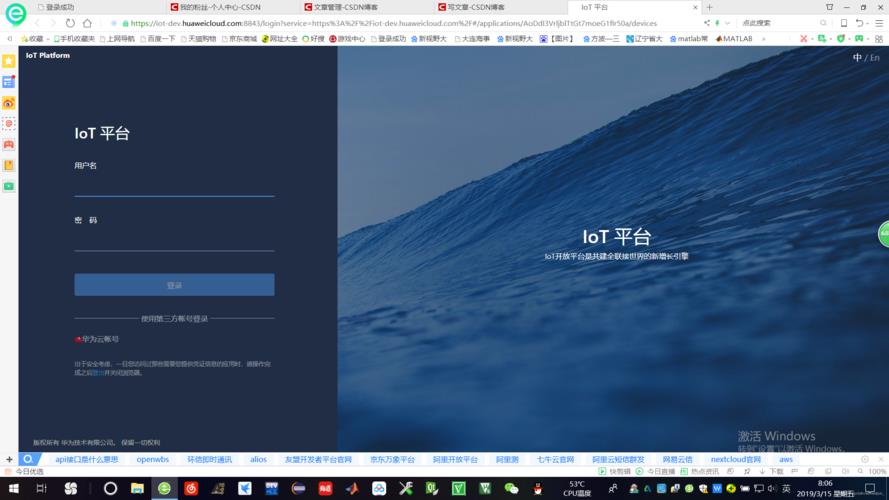Image resolution: width=889 pixels, height=500 pixels.
Task: Open the game controller sidebar icon
Action: pyautogui.click(x=9, y=145)
